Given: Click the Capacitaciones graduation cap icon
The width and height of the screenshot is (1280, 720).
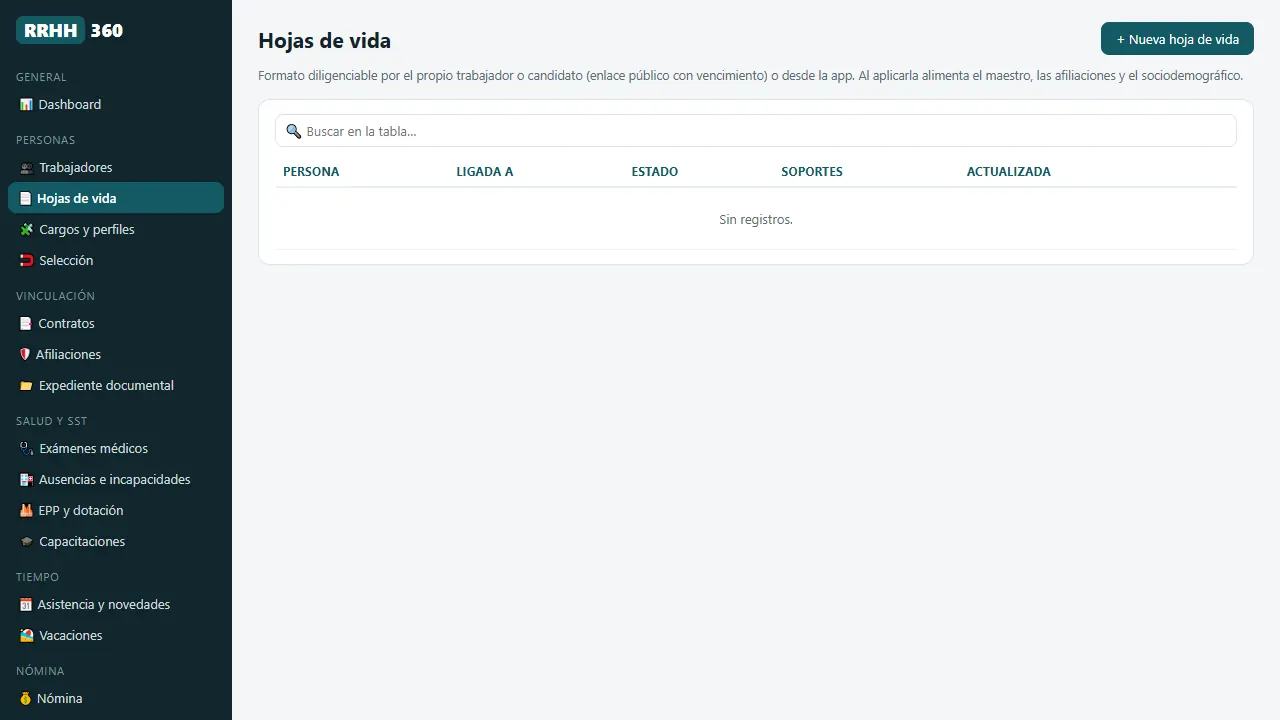Looking at the screenshot, I should (26, 541).
